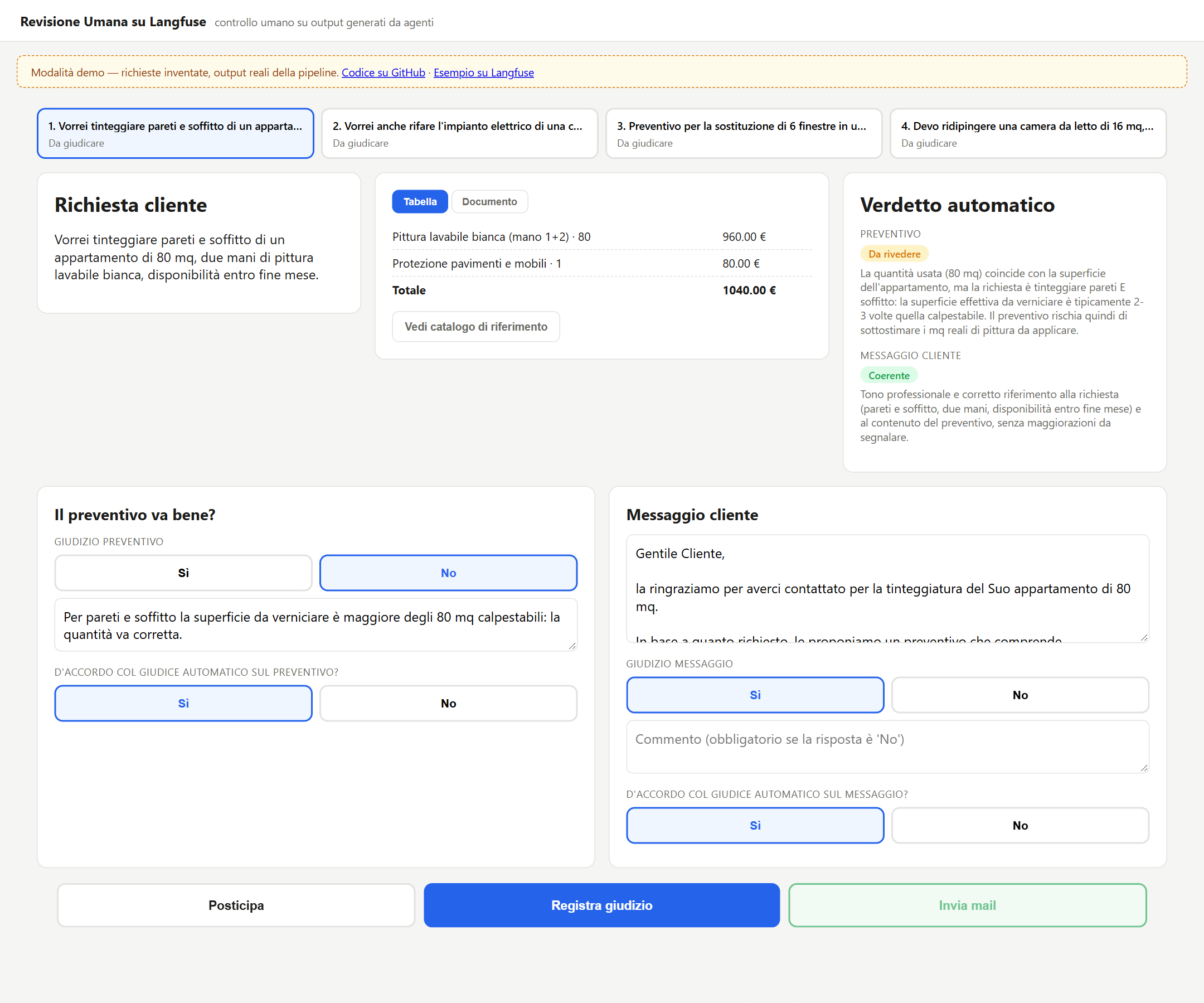The height and width of the screenshot is (1003, 1204).
Task: Choose No for agreement with judge on messaggio
Action: 1020,825
